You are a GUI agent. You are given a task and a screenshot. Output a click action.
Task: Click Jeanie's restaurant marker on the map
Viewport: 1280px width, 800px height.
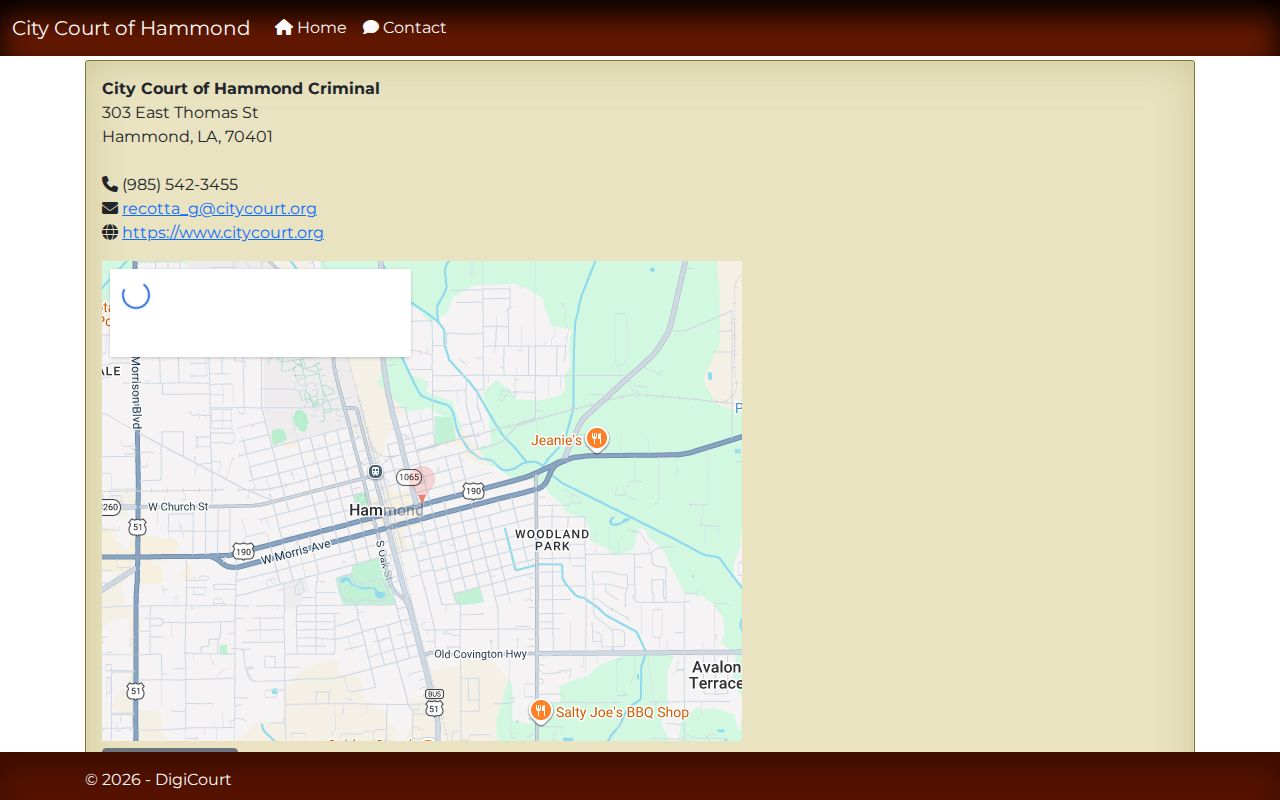tap(597, 440)
